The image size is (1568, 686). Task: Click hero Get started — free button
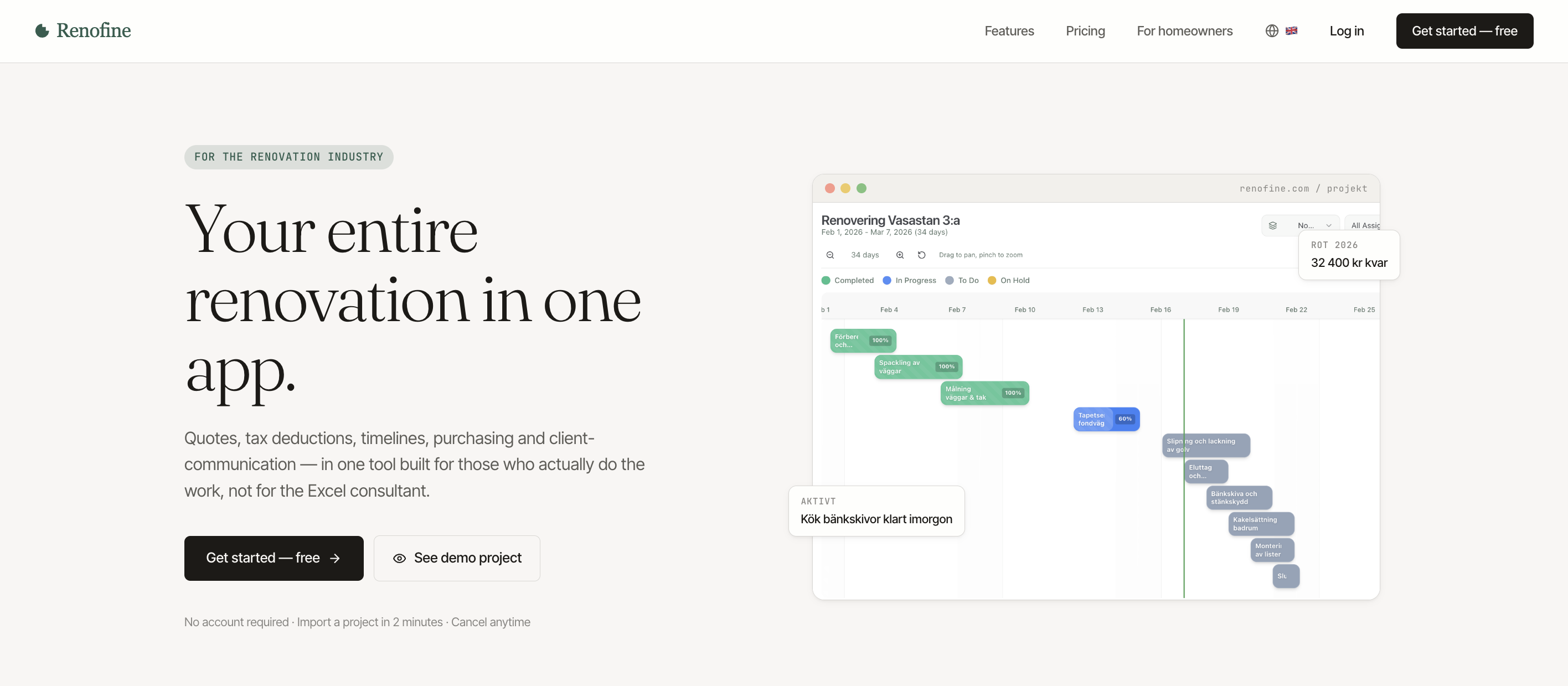[274, 558]
